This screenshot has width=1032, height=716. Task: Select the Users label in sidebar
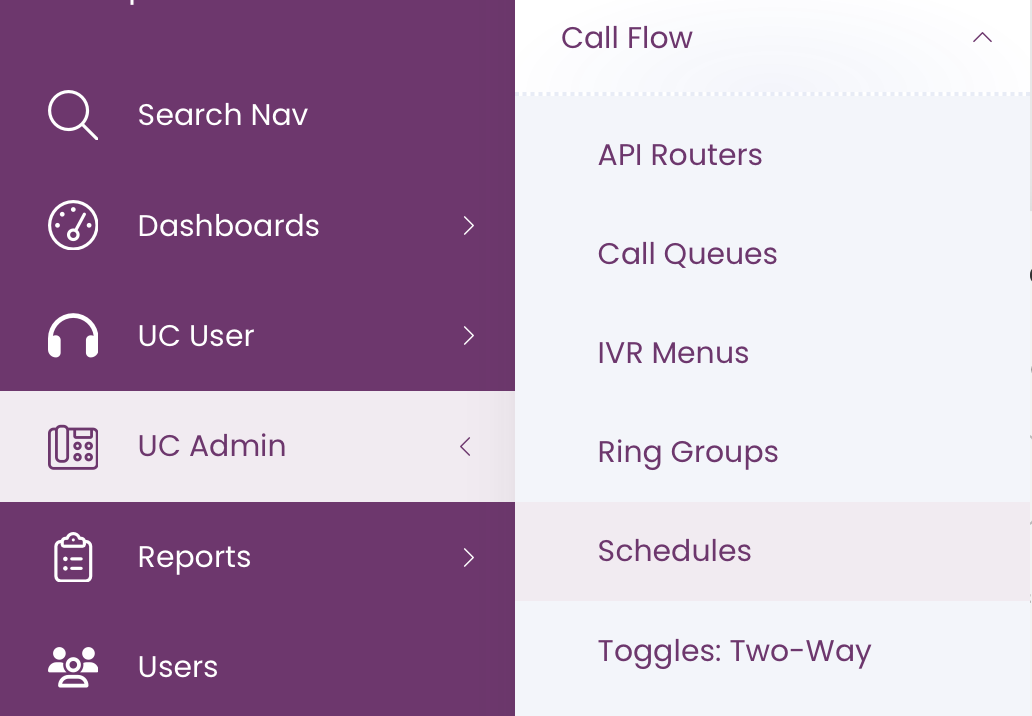178,667
